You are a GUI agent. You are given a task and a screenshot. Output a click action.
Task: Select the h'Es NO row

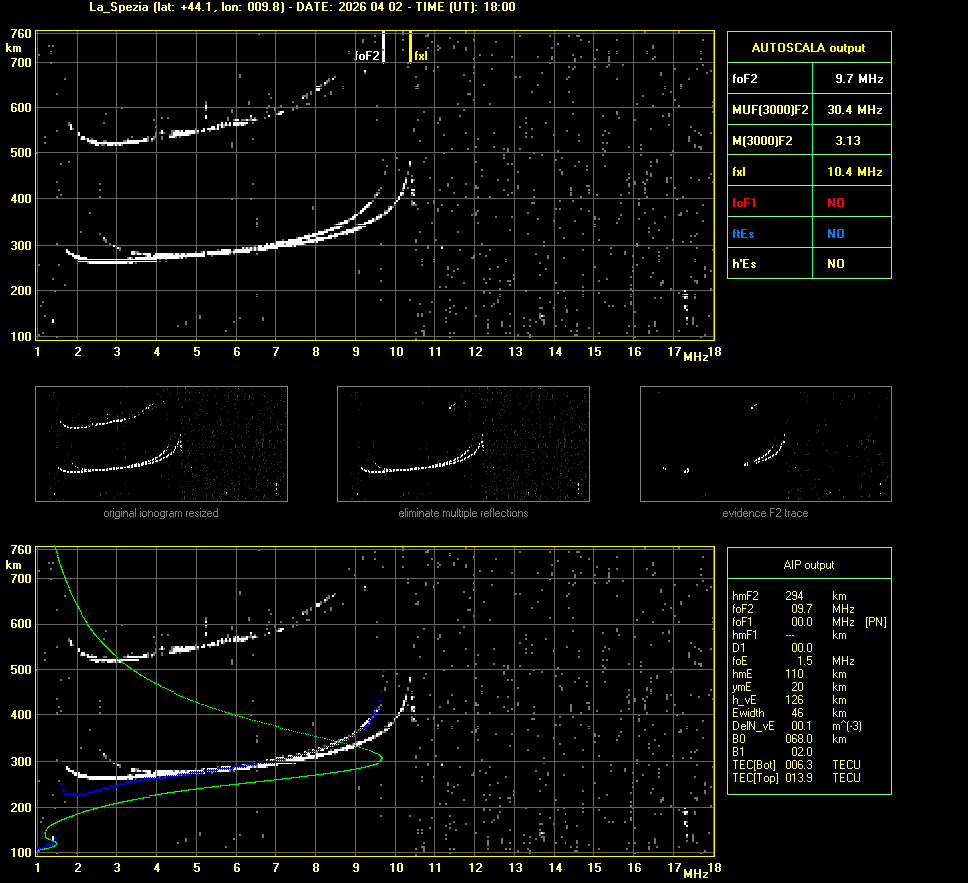(x=808, y=264)
